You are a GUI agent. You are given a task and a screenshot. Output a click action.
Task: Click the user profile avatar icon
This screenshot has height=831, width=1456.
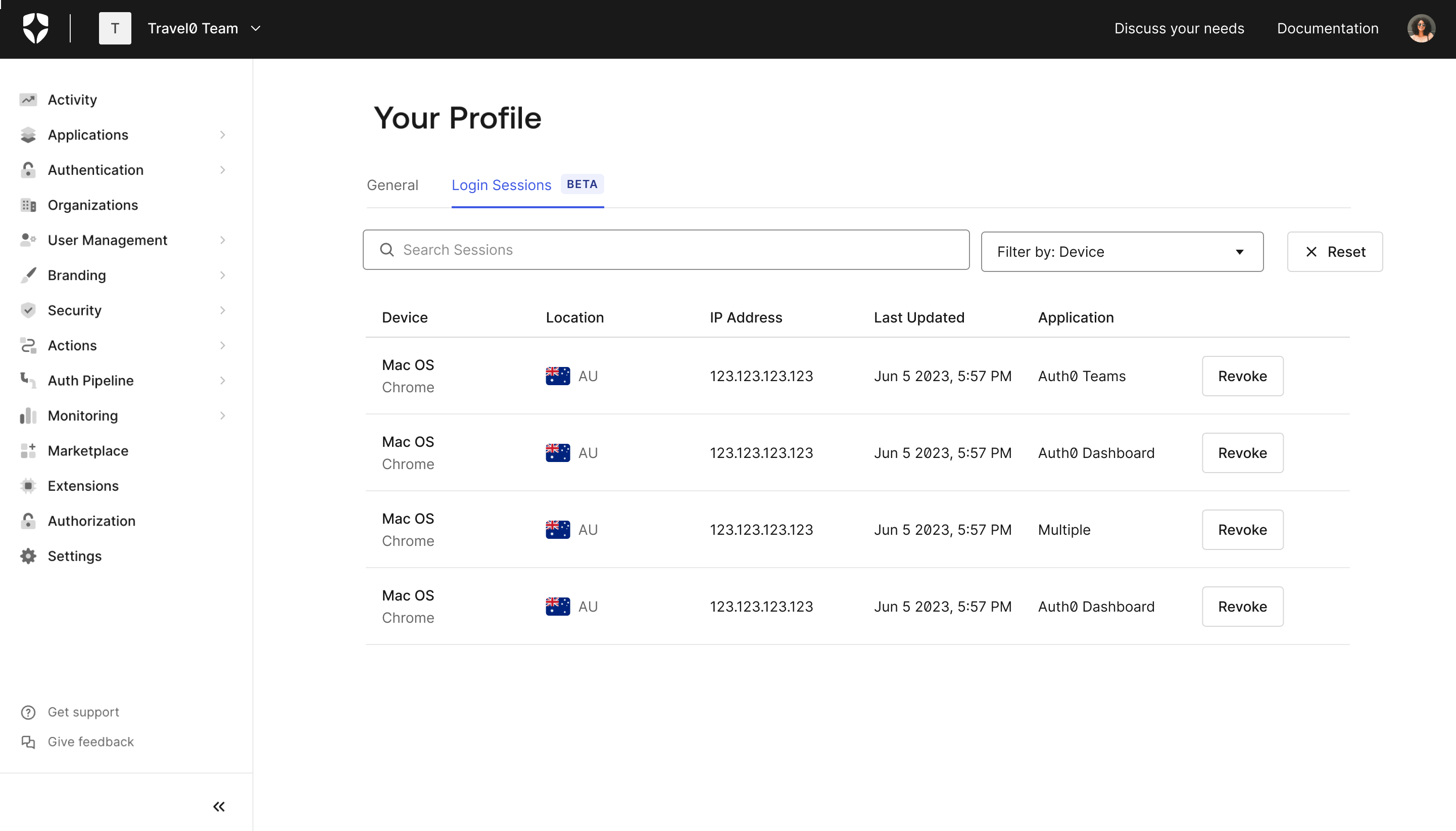coord(1421,28)
